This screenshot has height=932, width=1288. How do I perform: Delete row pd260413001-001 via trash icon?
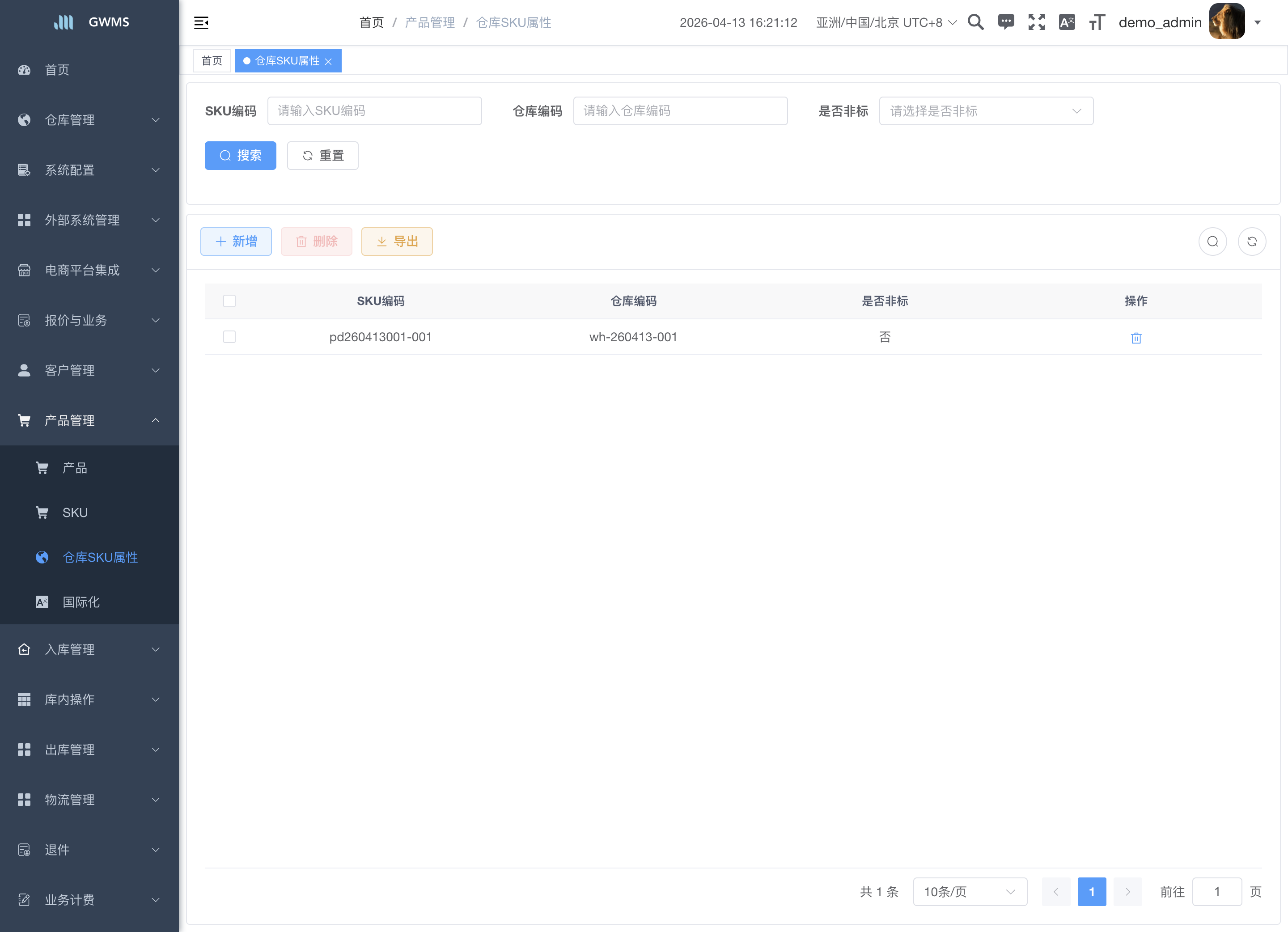(x=1136, y=338)
